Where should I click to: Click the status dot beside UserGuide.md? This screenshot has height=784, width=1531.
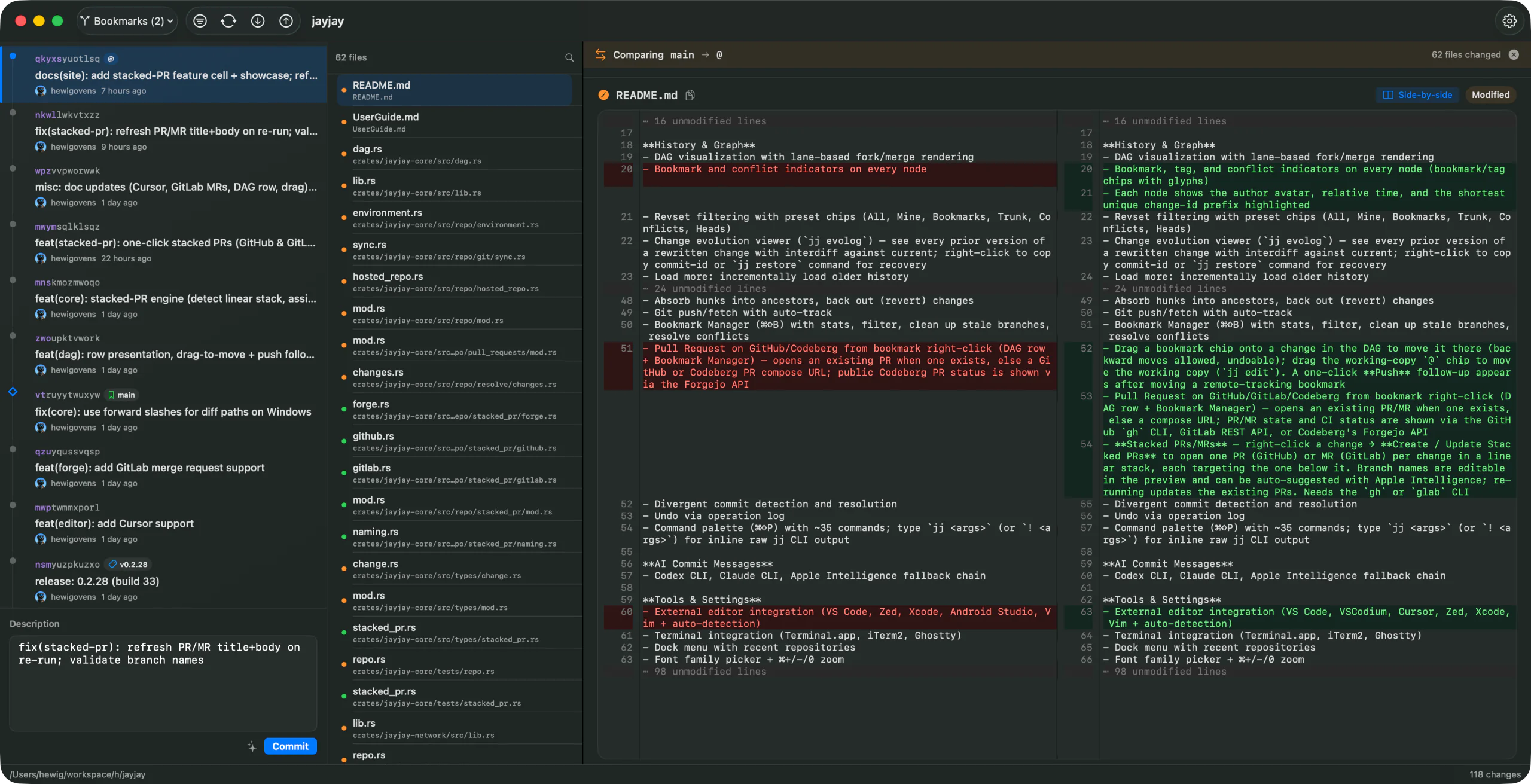click(344, 122)
